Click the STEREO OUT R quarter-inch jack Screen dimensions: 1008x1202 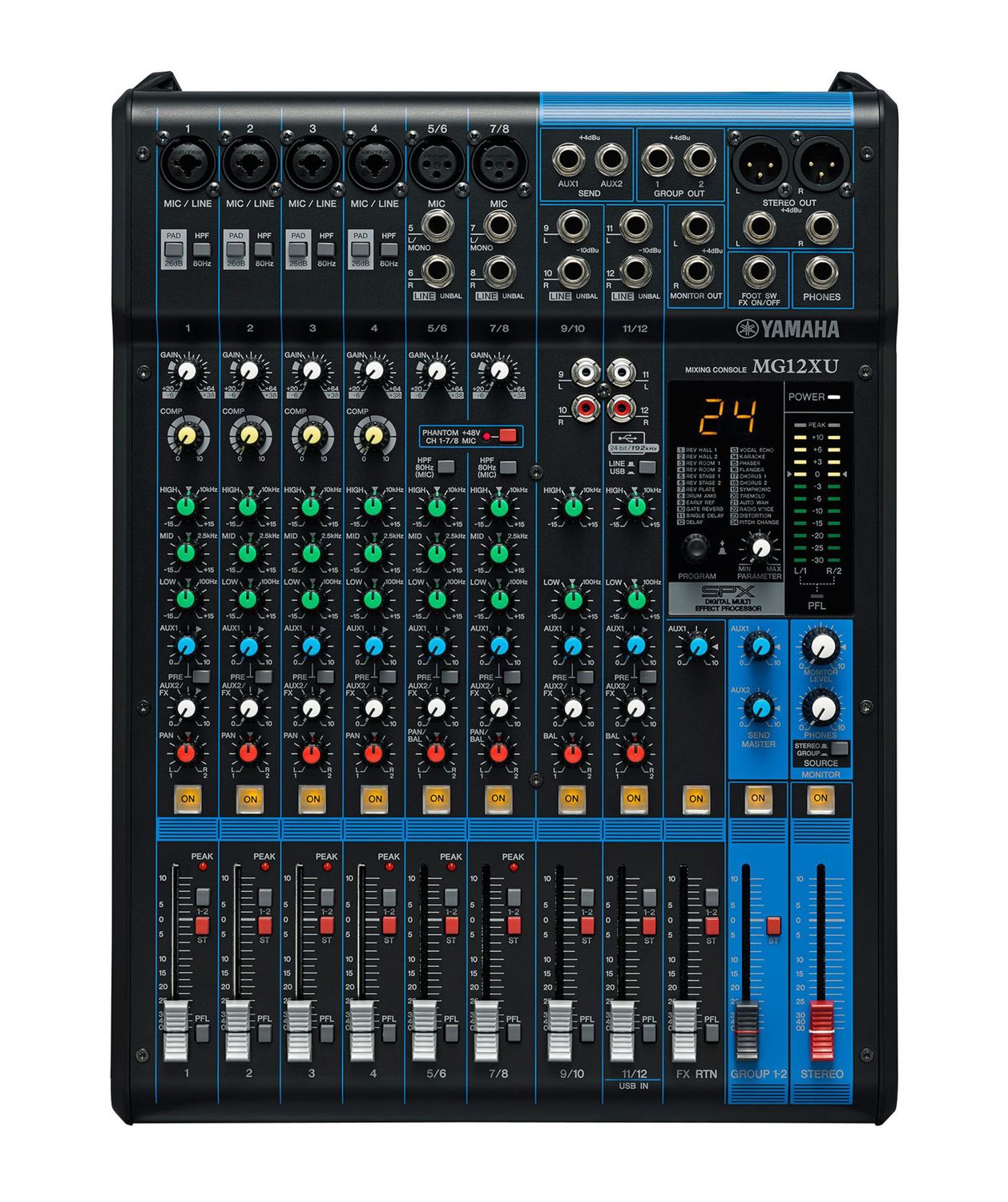[x=822, y=228]
